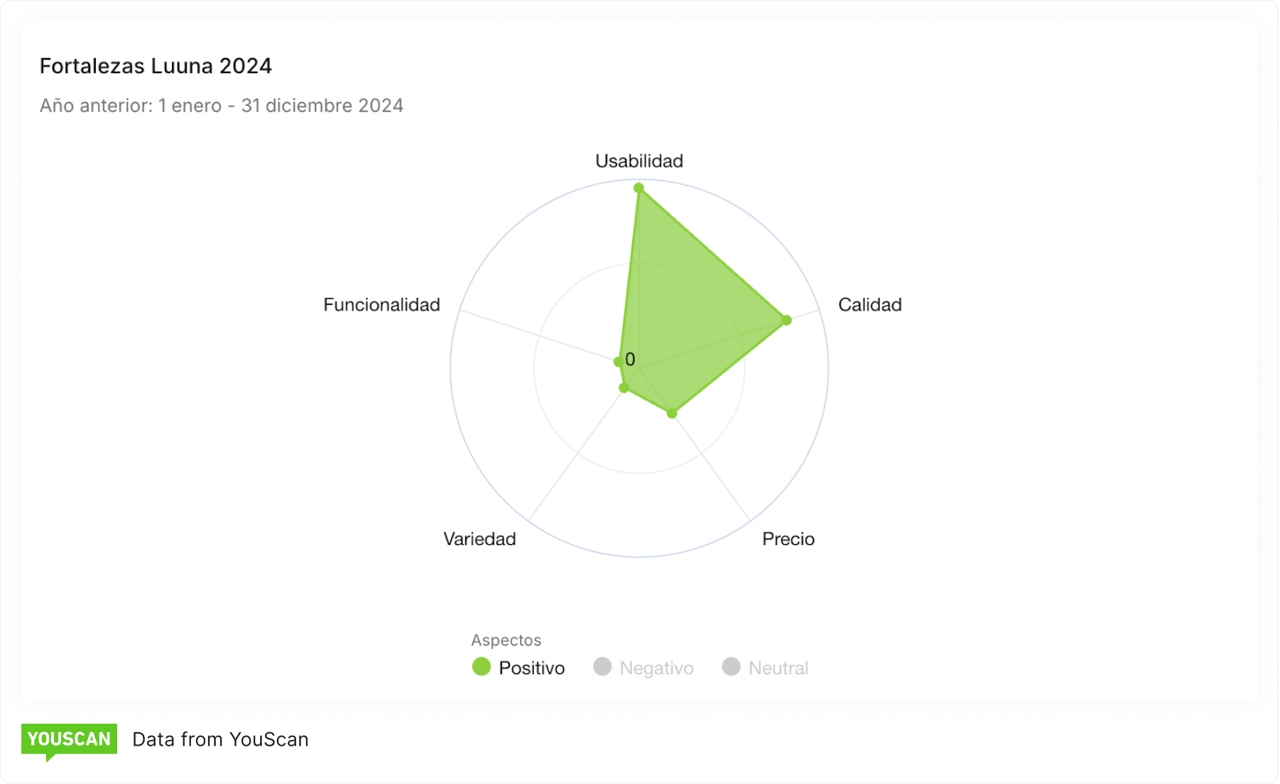This screenshot has height=784, width=1280.
Task: Select the Precio data point marker
Action: tap(672, 413)
